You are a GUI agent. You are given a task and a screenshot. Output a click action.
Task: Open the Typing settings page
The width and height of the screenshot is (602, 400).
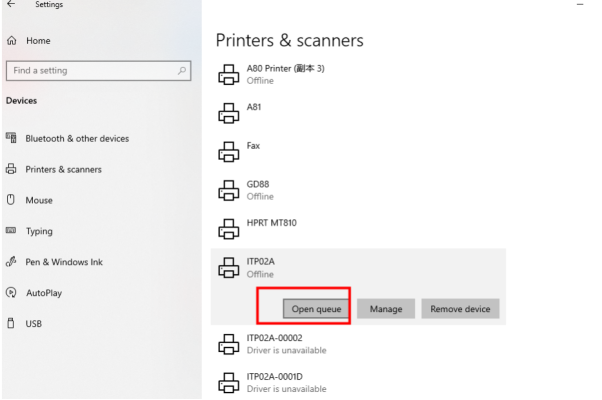click(x=39, y=231)
